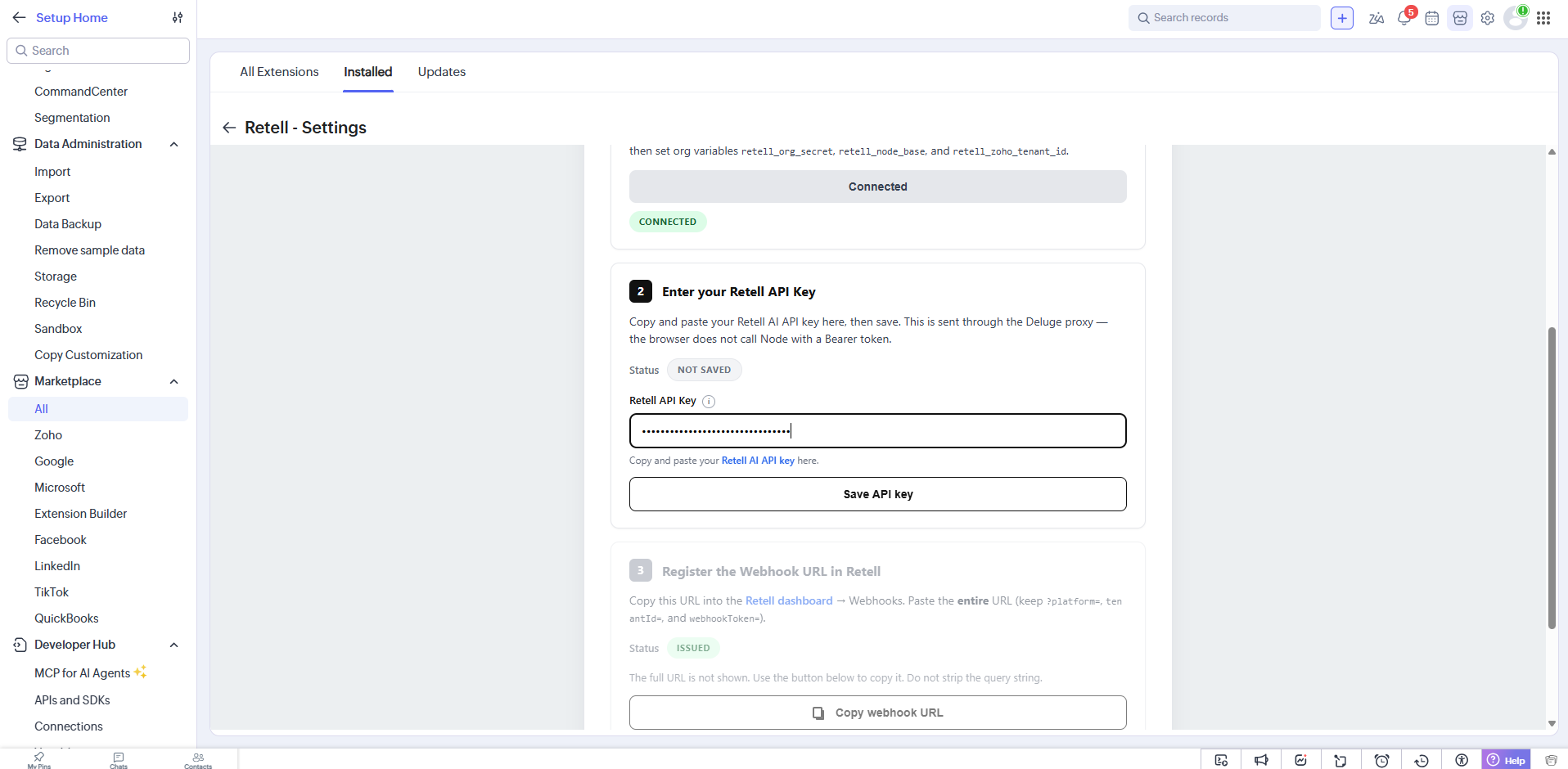Open Google under Marketplace
The height and width of the screenshot is (769, 1568).
pyautogui.click(x=54, y=461)
